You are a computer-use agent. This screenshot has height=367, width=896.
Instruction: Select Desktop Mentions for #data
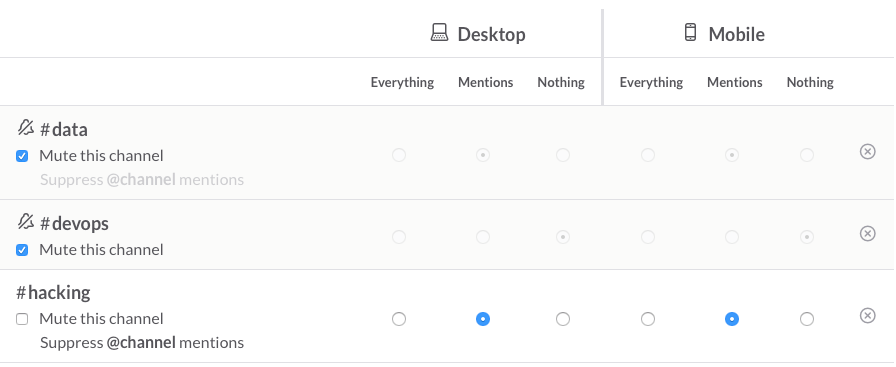(x=483, y=155)
